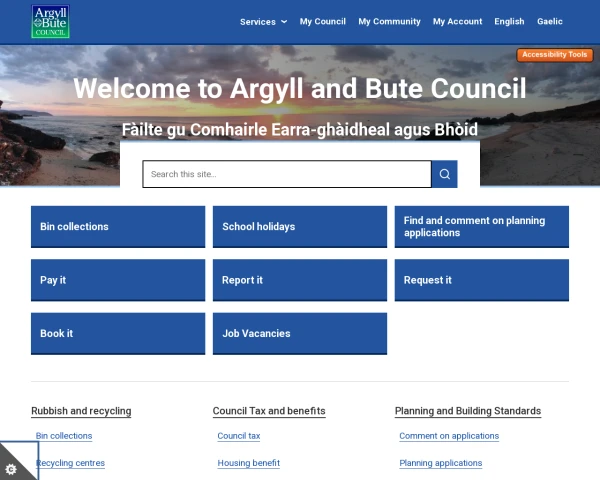Select the School holidays tile
This screenshot has width=600, height=480.
pyautogui.click(x=300, y=227)
